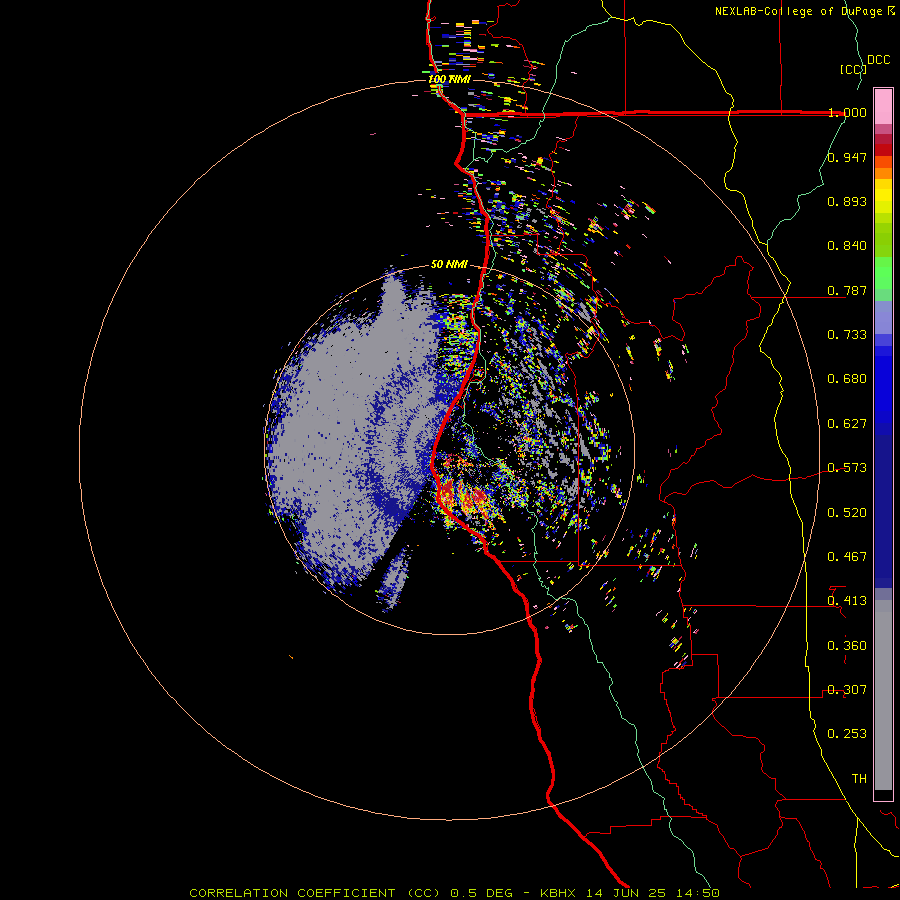Click the 14 JUN 25 14:50 timestamp
The image size is (900, 900).
pyautogui.click(x=653, y=893)
